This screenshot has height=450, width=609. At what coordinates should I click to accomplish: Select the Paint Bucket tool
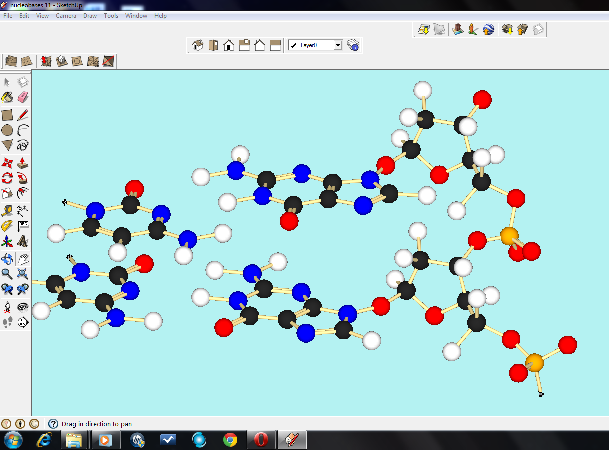(x=8, y=97)
